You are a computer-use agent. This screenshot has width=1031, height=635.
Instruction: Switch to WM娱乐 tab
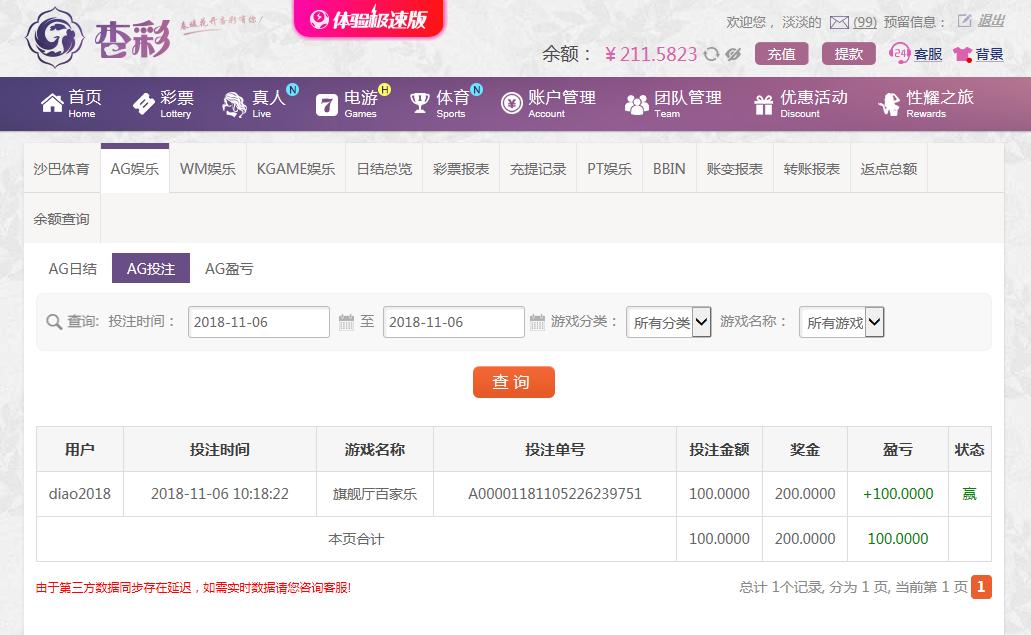coord(208,169)
